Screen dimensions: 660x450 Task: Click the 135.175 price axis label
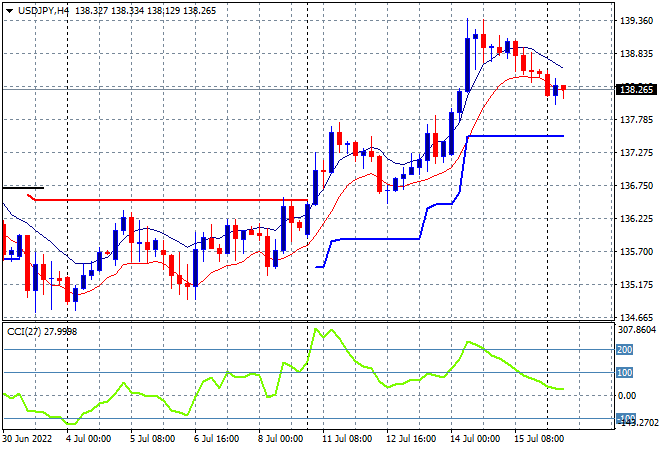(x=636, y=285)
